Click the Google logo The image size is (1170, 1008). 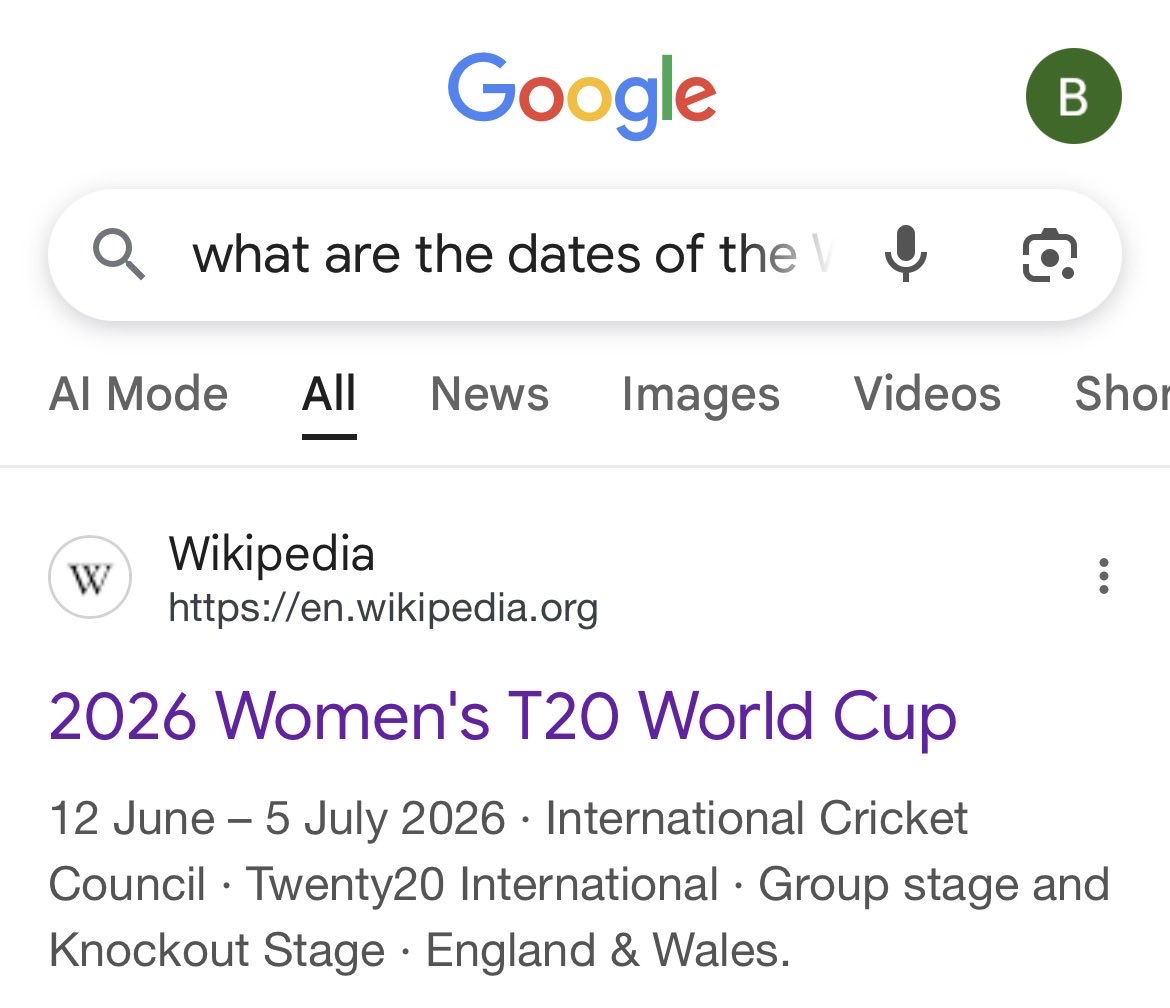coord(582,95)
